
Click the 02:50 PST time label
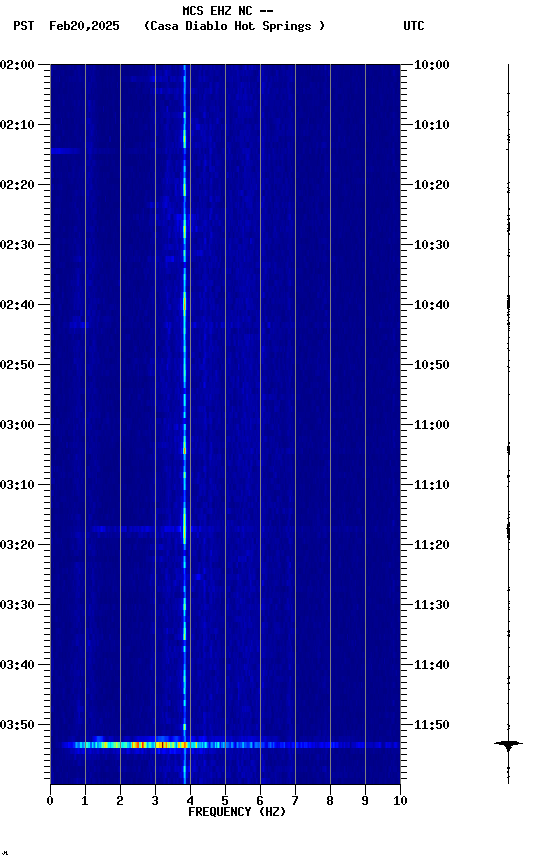17,365
